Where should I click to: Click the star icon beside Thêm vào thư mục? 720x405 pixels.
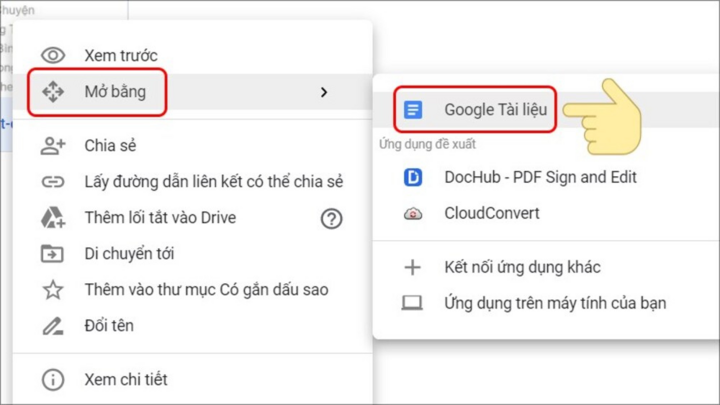[x=53, y=290]
